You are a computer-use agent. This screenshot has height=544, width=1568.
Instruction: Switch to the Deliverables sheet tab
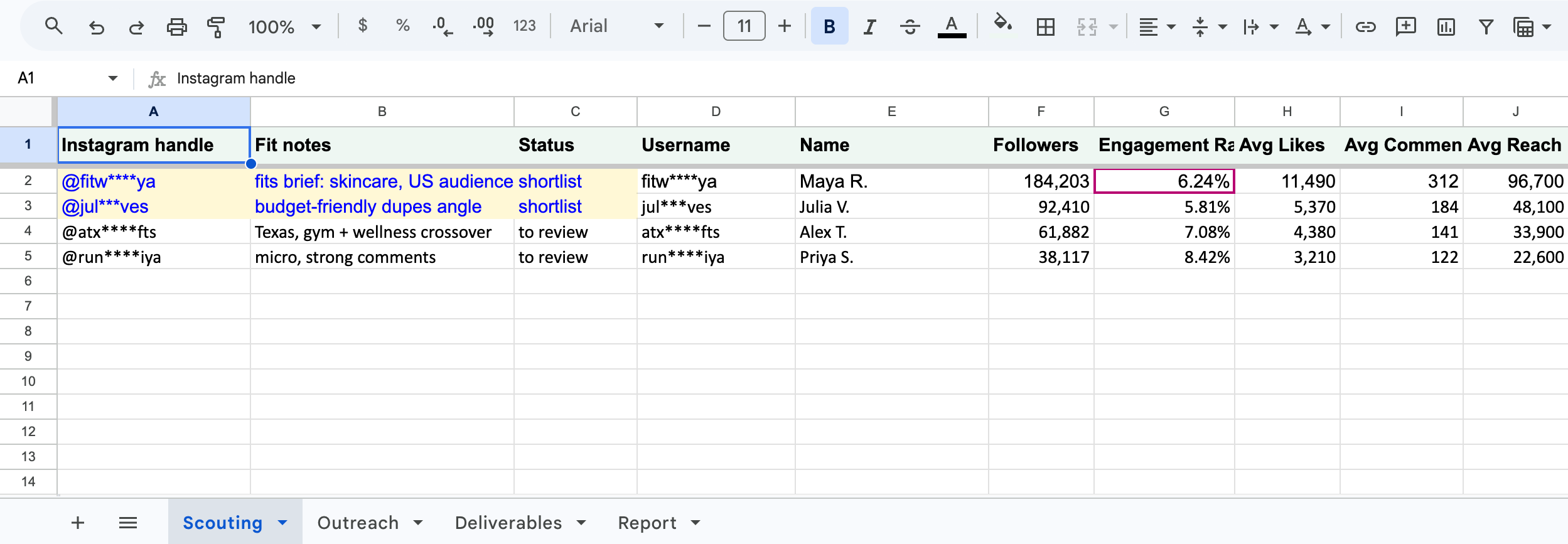[521, 522]
